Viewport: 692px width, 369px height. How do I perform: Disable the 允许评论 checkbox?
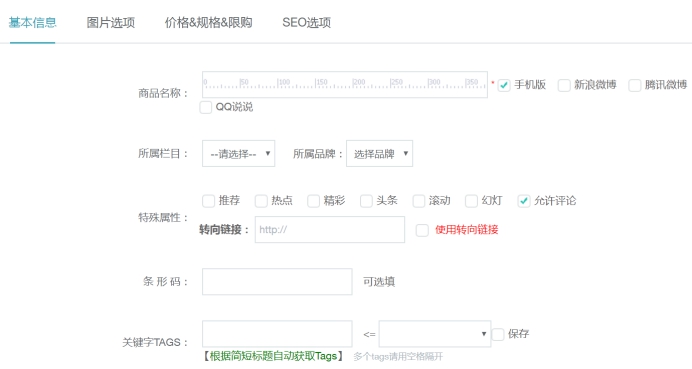tap(524, 201)
